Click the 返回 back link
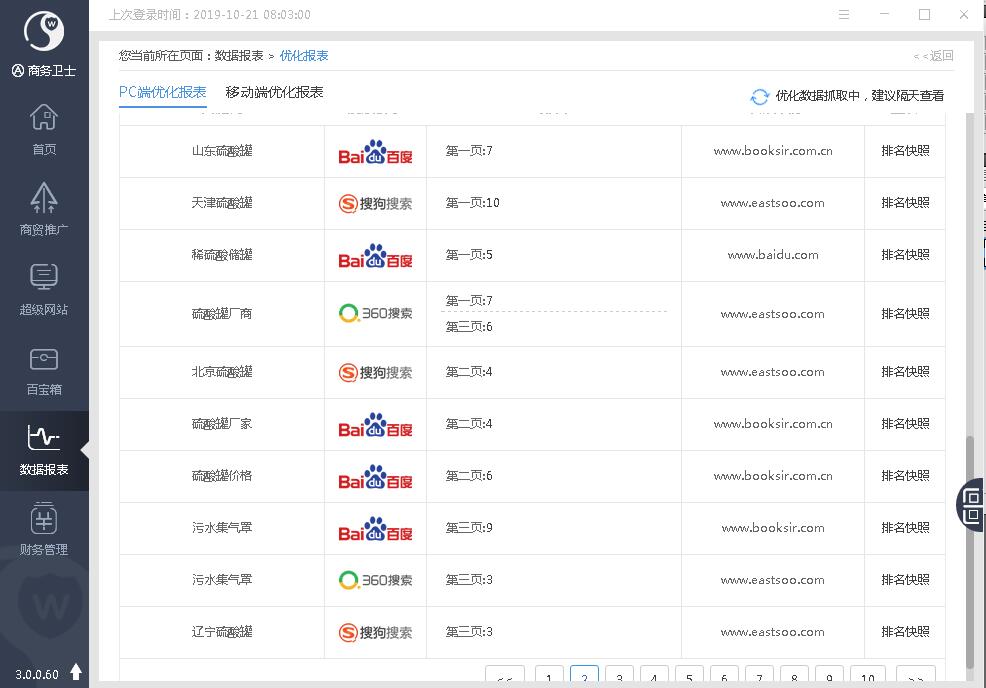Screen dimensions: 986x688 pyautogui.click(x=934, y=56)
